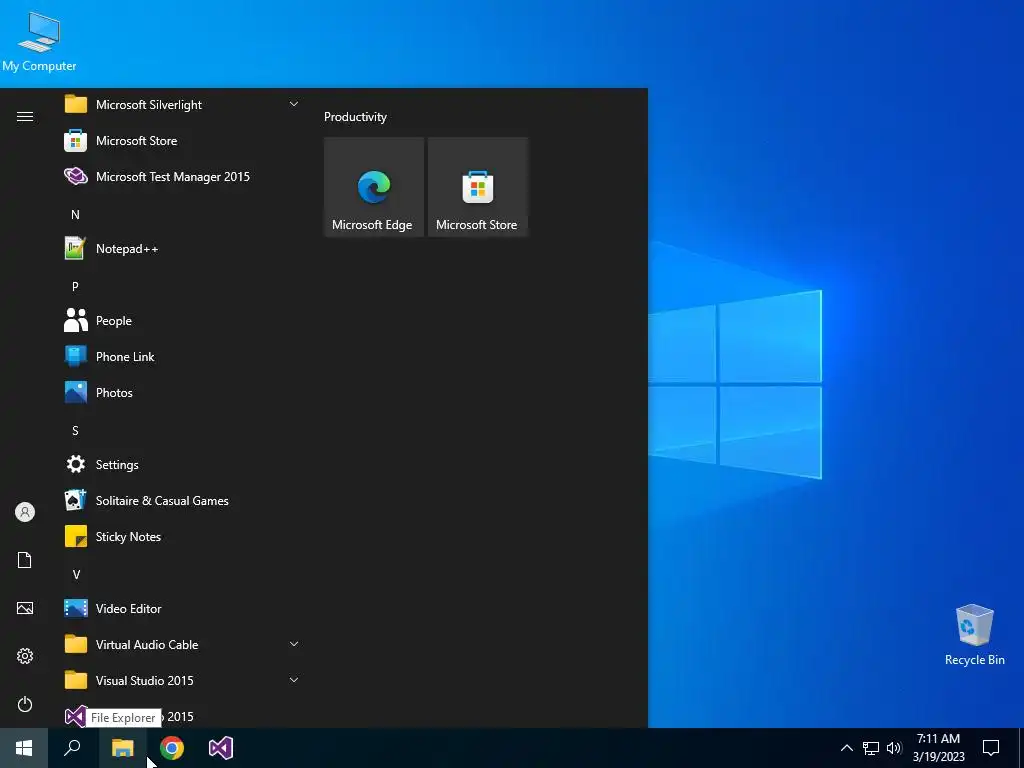Image resolution: width=1024 pixels, height=768 pixels.
Task: Select the Recycle Bin desktop icon
Action: click(x=974, y=635)
